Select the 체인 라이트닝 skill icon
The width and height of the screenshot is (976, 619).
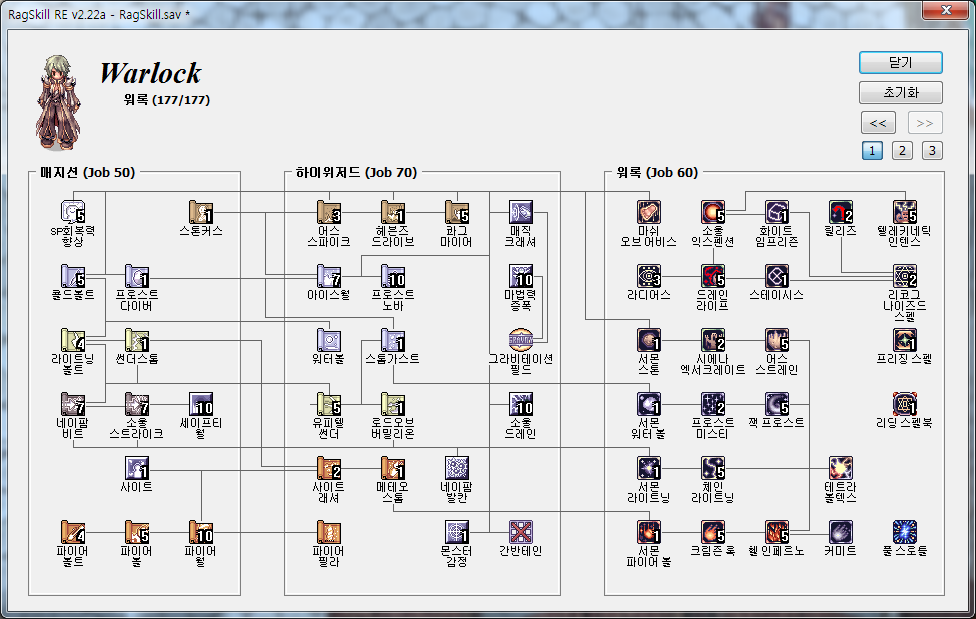[713, 468]
